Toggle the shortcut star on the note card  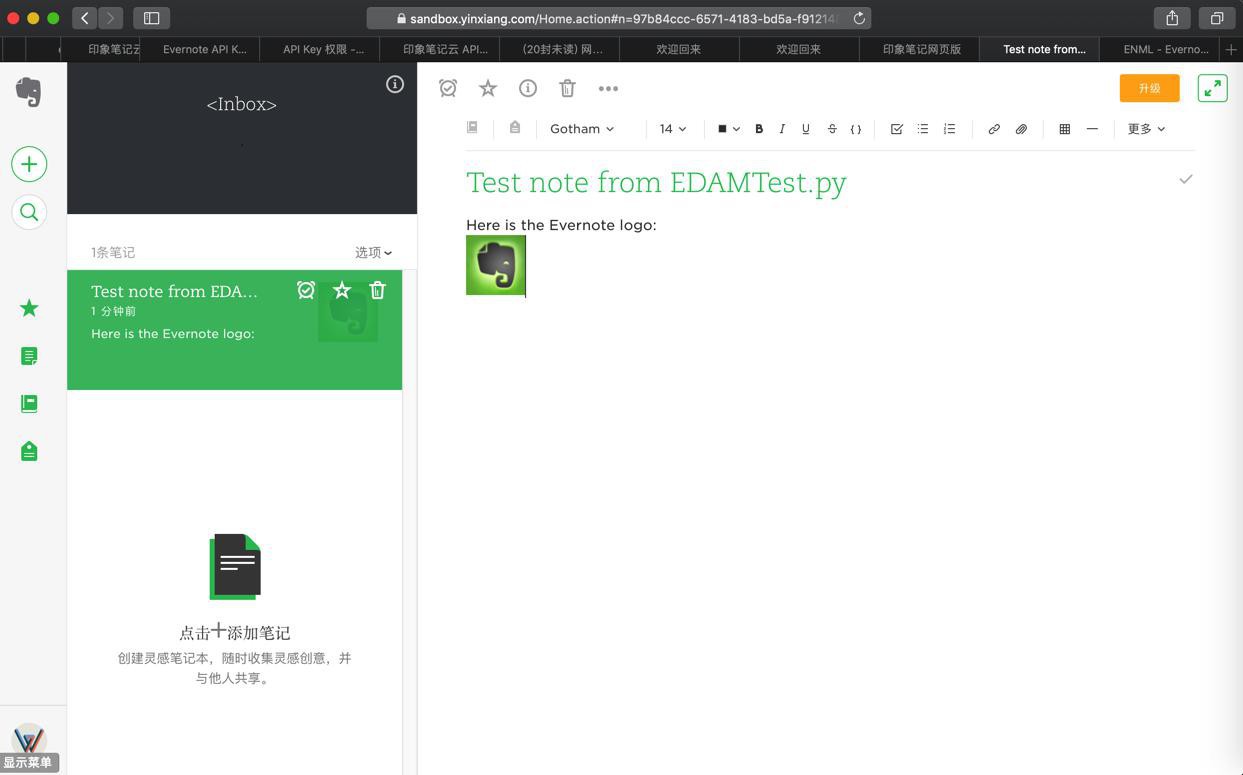click(342, 290)
